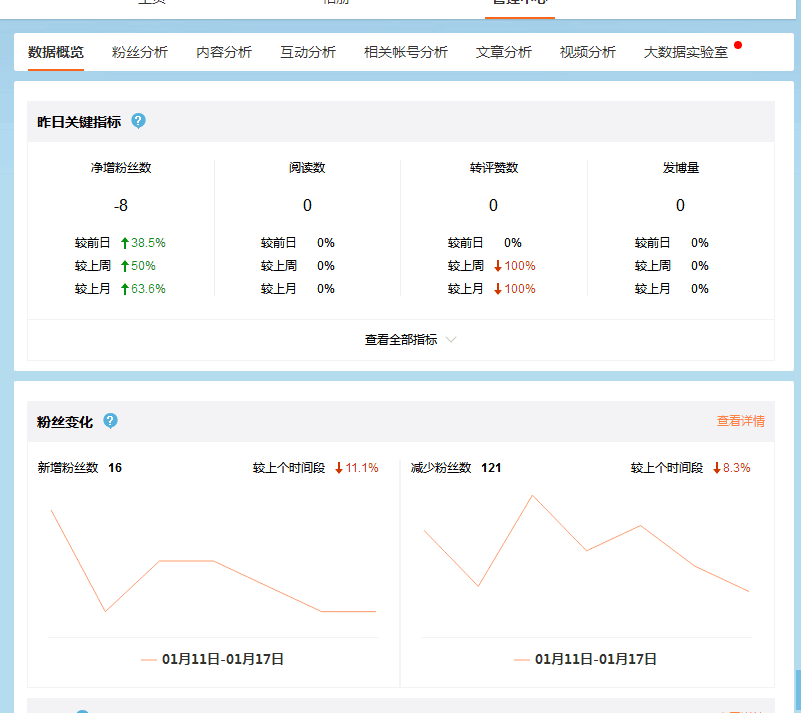The width and height of the screenshot is (801, 713).
Task: Go to 相关帐号分析 tab
Action: coord(406,52)
